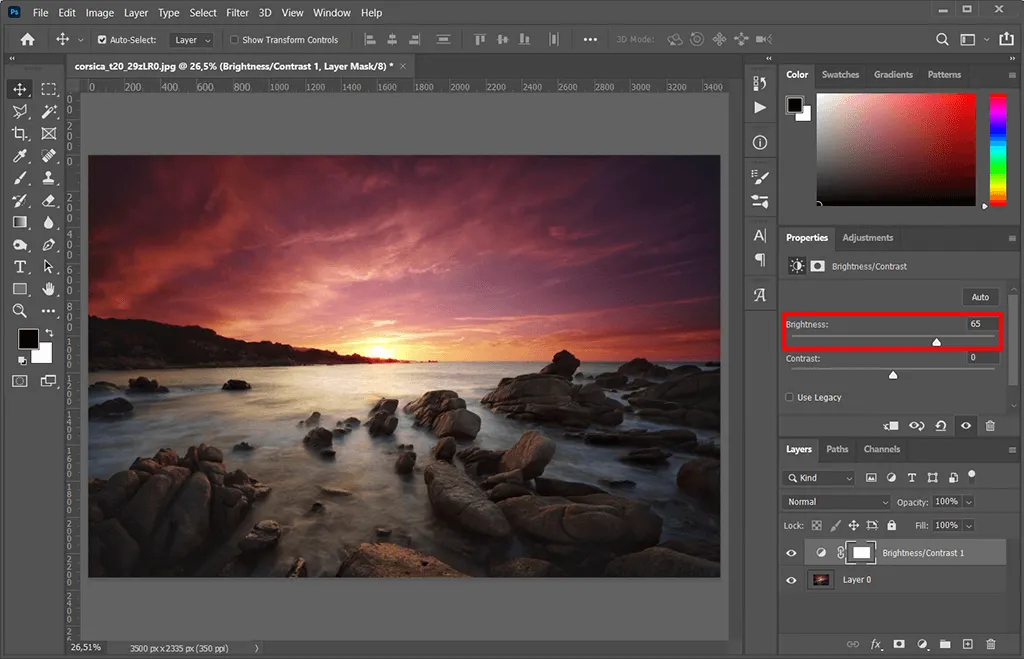Select the Clone Stamp tool

coord(48,178)
